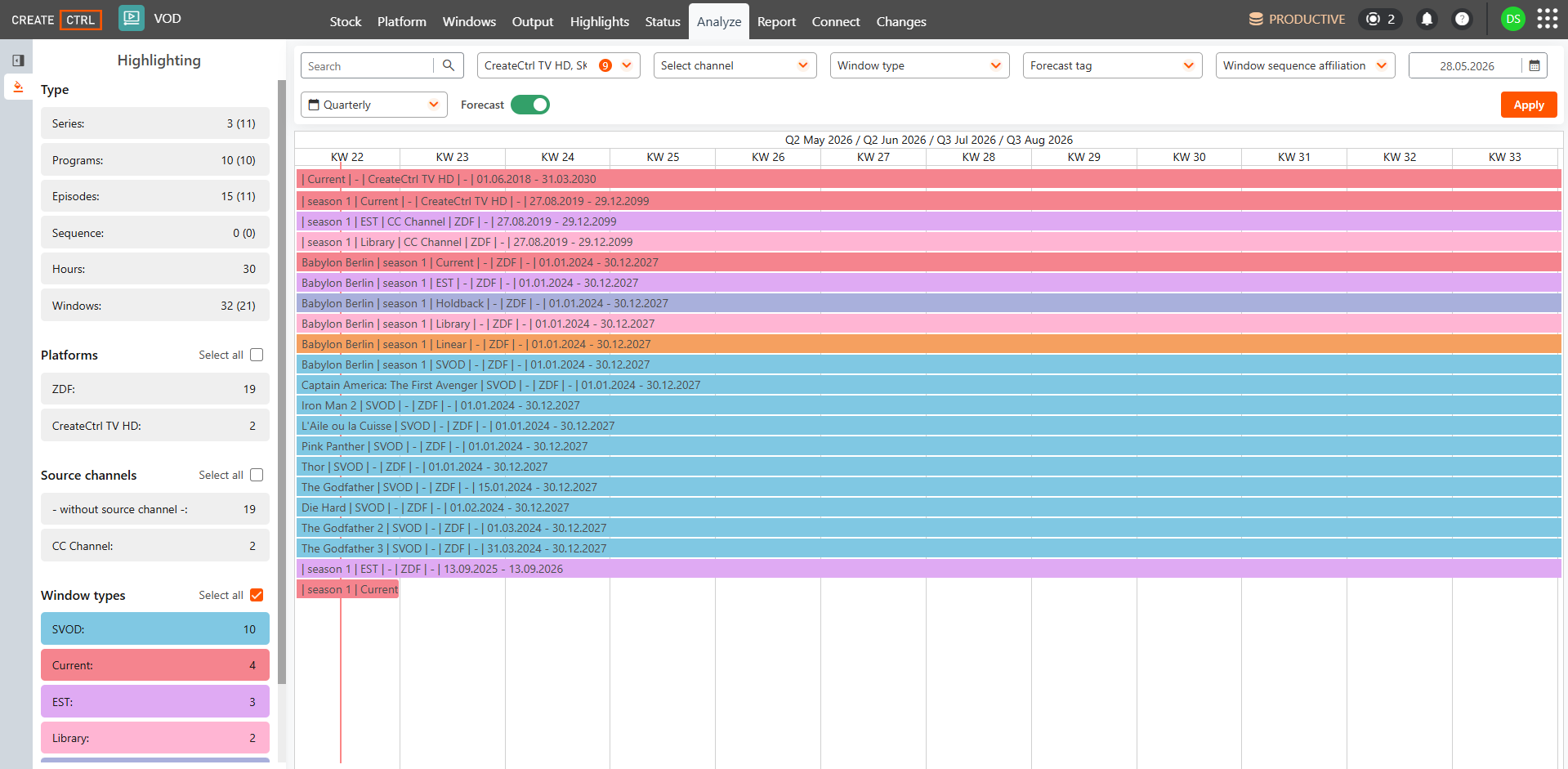Screen dimensions: 1568x769
Task: Open the notifications bell
Action: click(1427, 19)
